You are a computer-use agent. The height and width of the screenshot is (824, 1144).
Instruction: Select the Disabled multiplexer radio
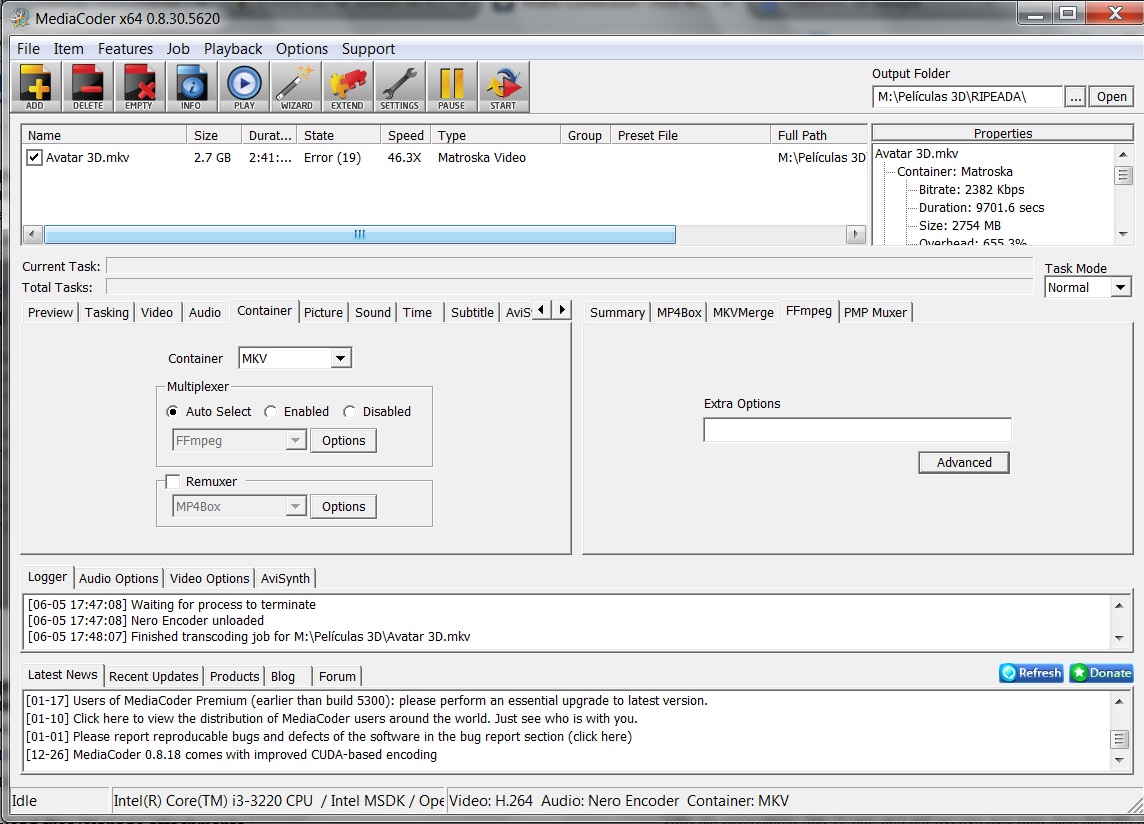349,412
